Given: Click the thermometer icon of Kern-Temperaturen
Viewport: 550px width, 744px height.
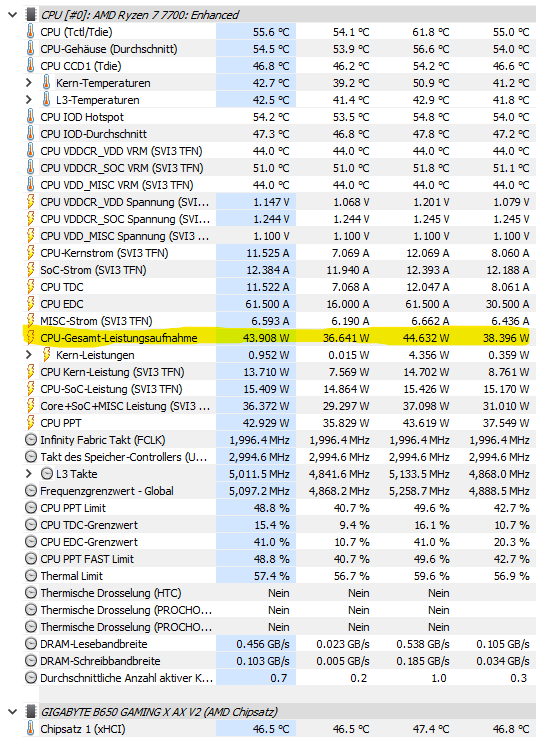Looking at the screenshot, I should pos(46,83).
